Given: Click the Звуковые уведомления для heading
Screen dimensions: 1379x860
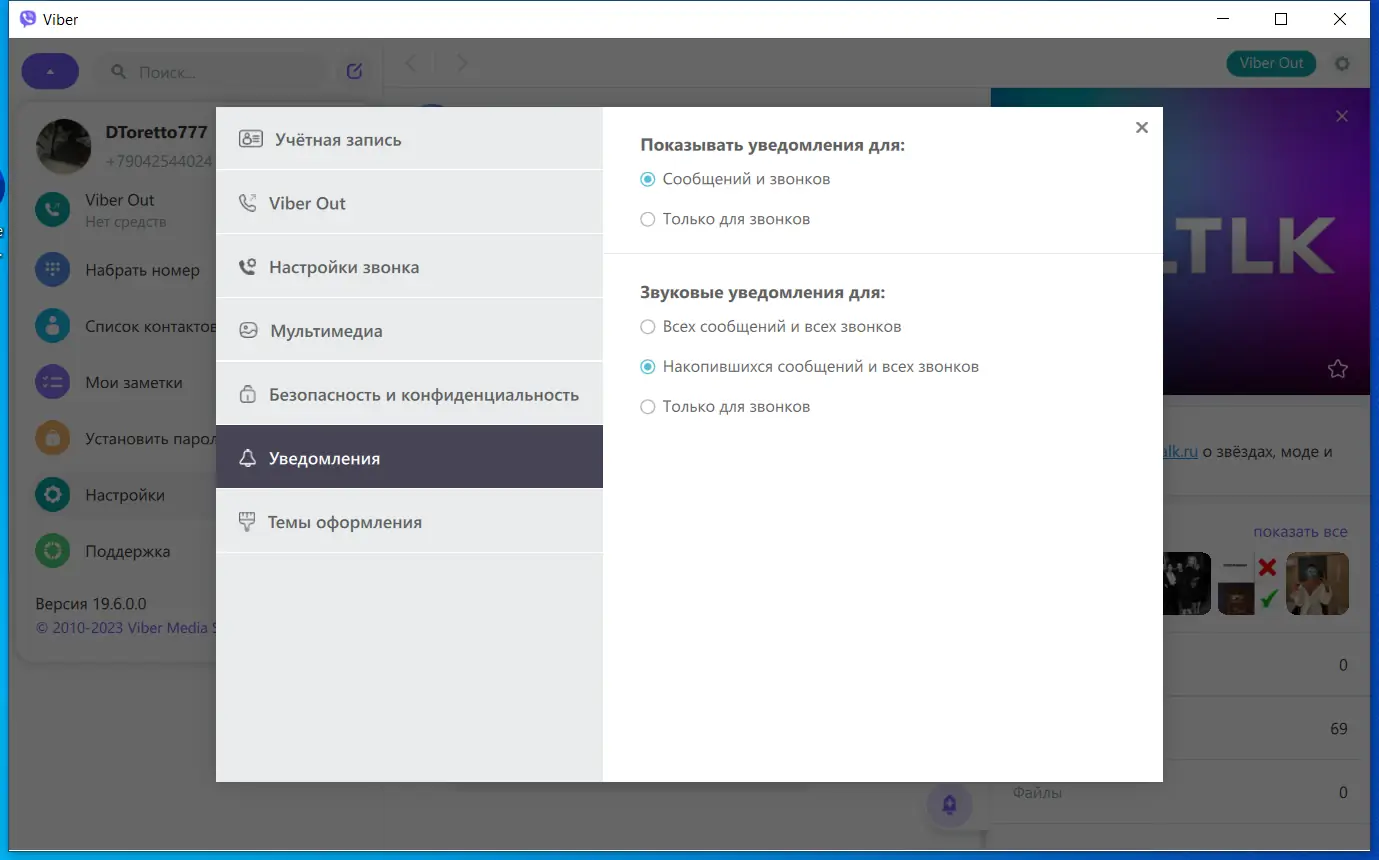Looking at the screenshot, I should (763, 293).
